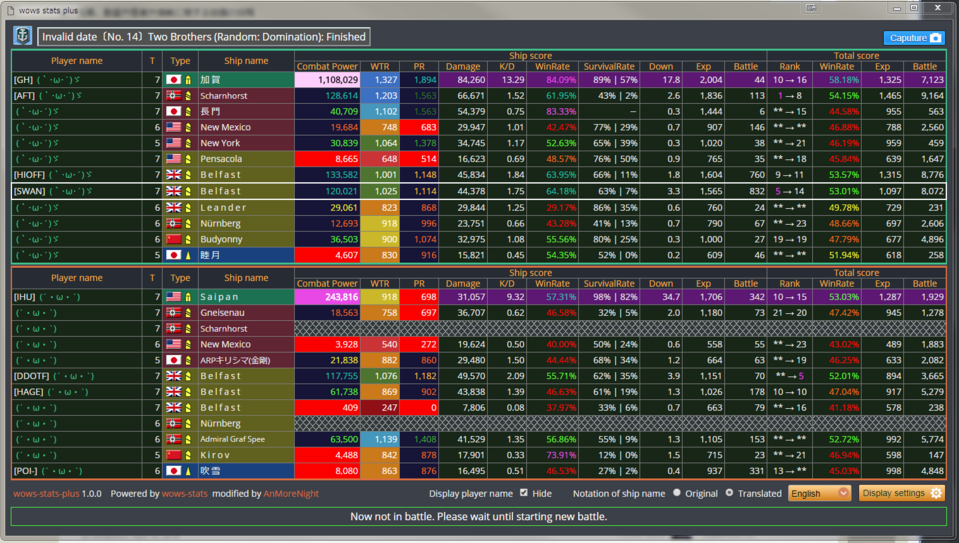Screen dimensions: 959x543
Task: Click the Now not in battle status bar
Action: [x=478, y=517]
